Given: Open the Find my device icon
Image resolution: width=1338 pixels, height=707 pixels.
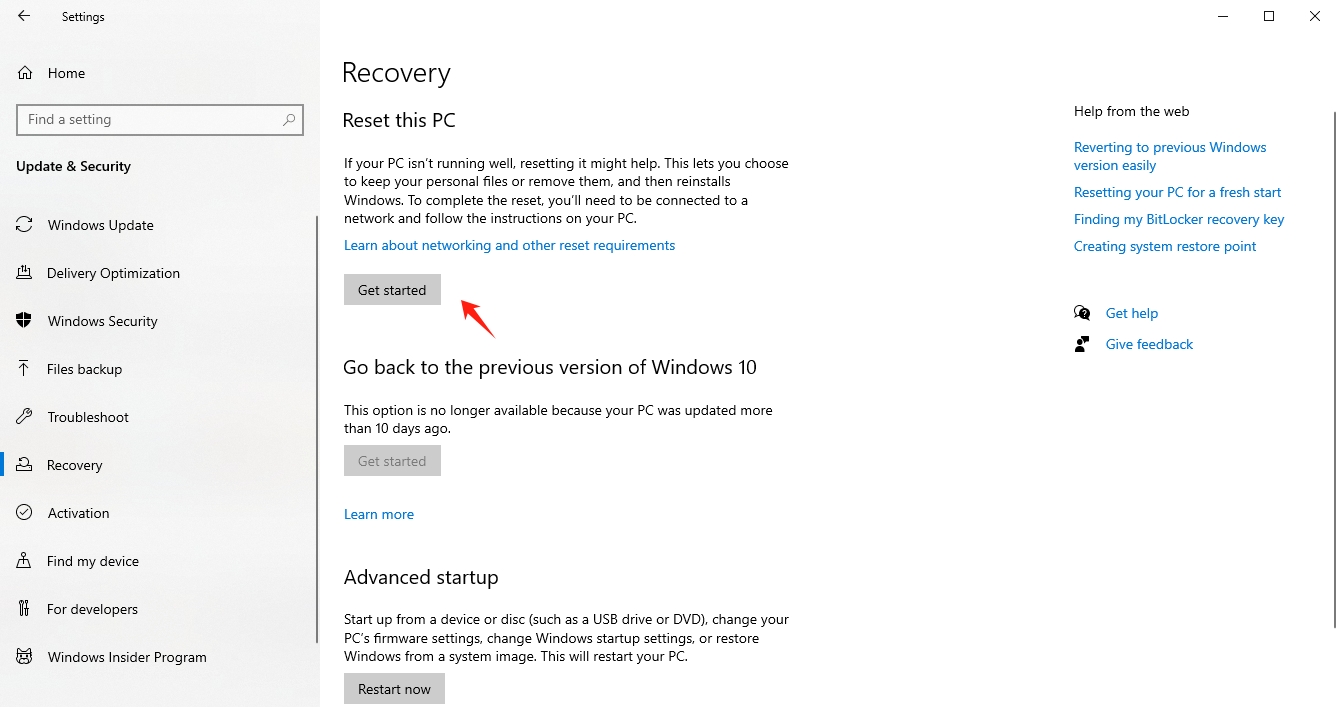Looking at the screenshot, I should coord(25,561).
